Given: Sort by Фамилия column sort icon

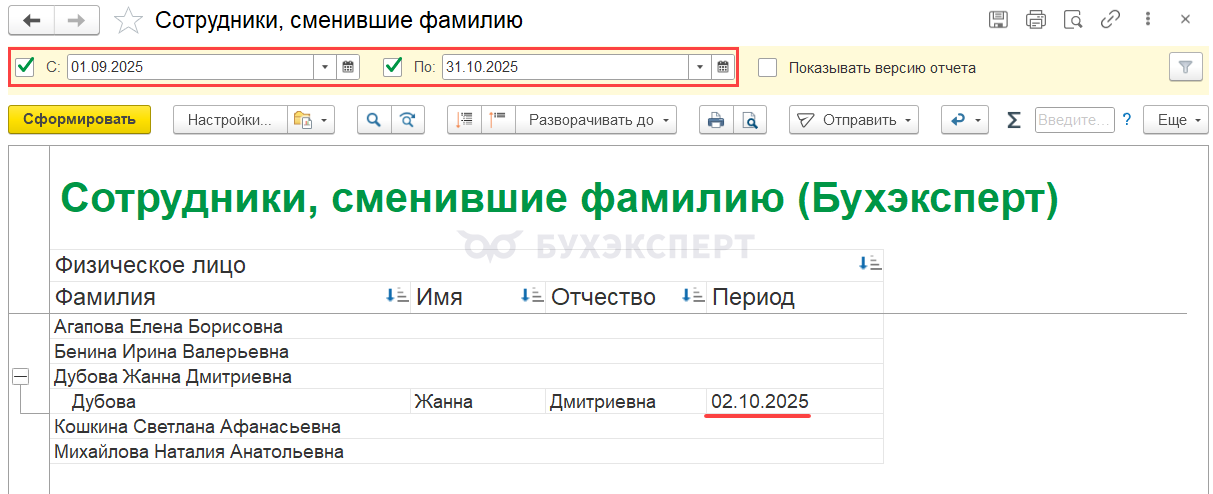Looking at the screenshot, I should click(x=396, y=296).
